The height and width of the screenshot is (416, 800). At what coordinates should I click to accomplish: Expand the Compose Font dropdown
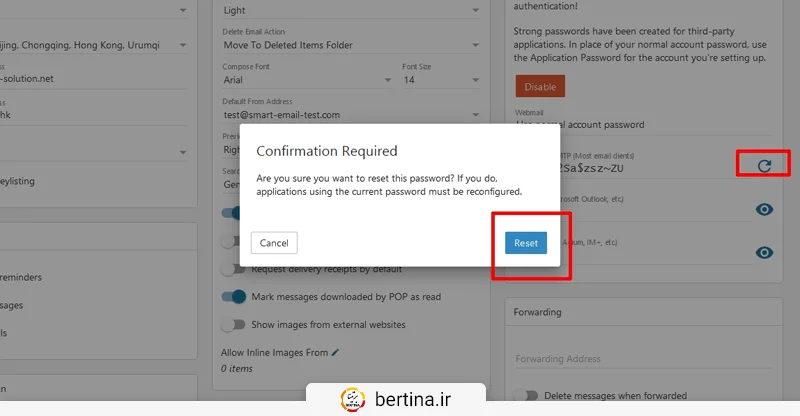[307, 80]
